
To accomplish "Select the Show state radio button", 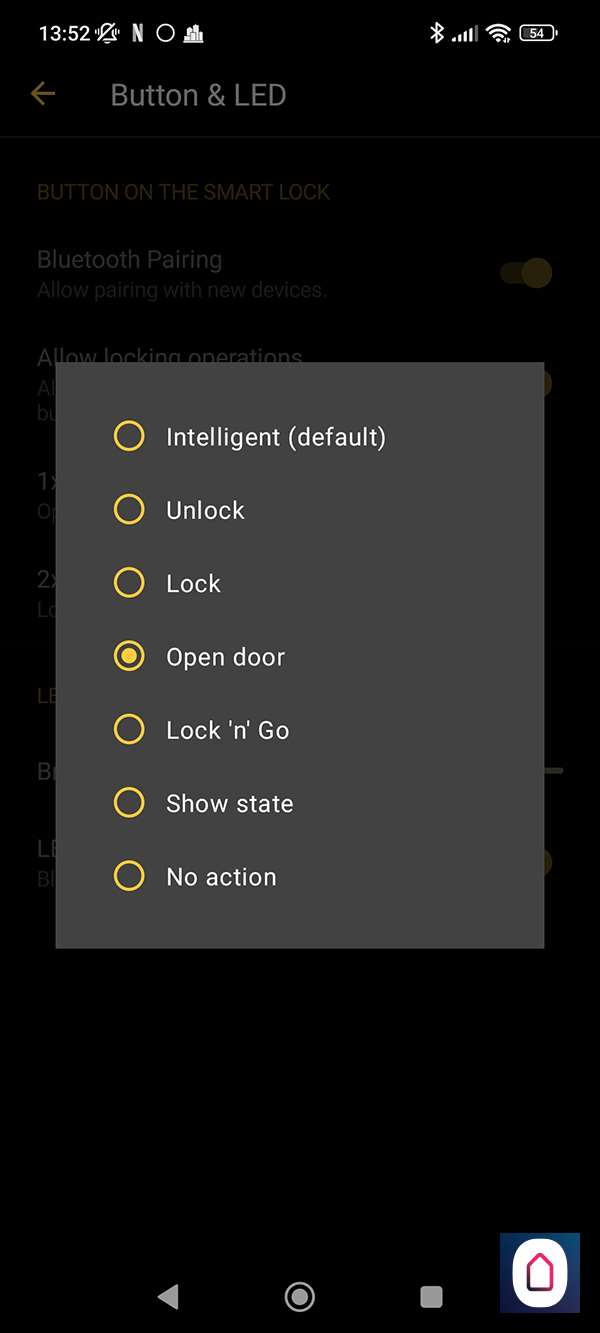I will click(129, 803).
